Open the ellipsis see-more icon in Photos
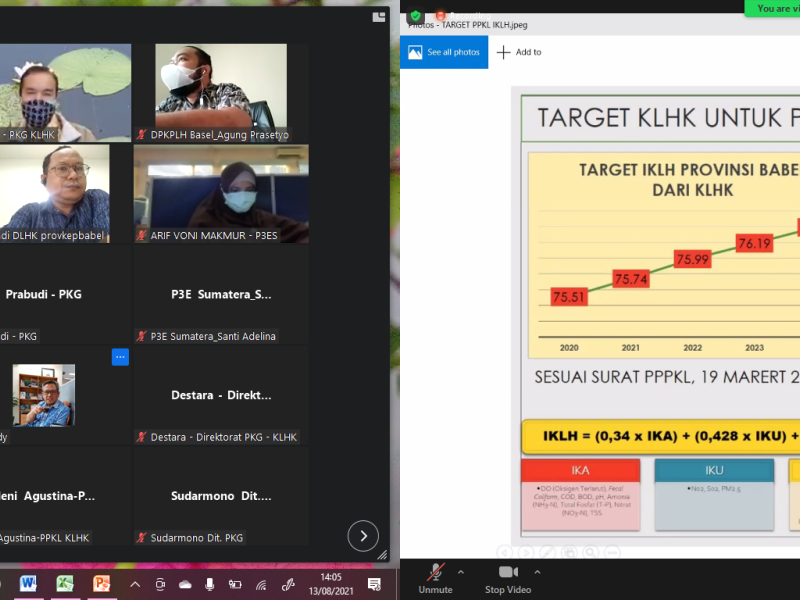 click(x=612, y=552)
